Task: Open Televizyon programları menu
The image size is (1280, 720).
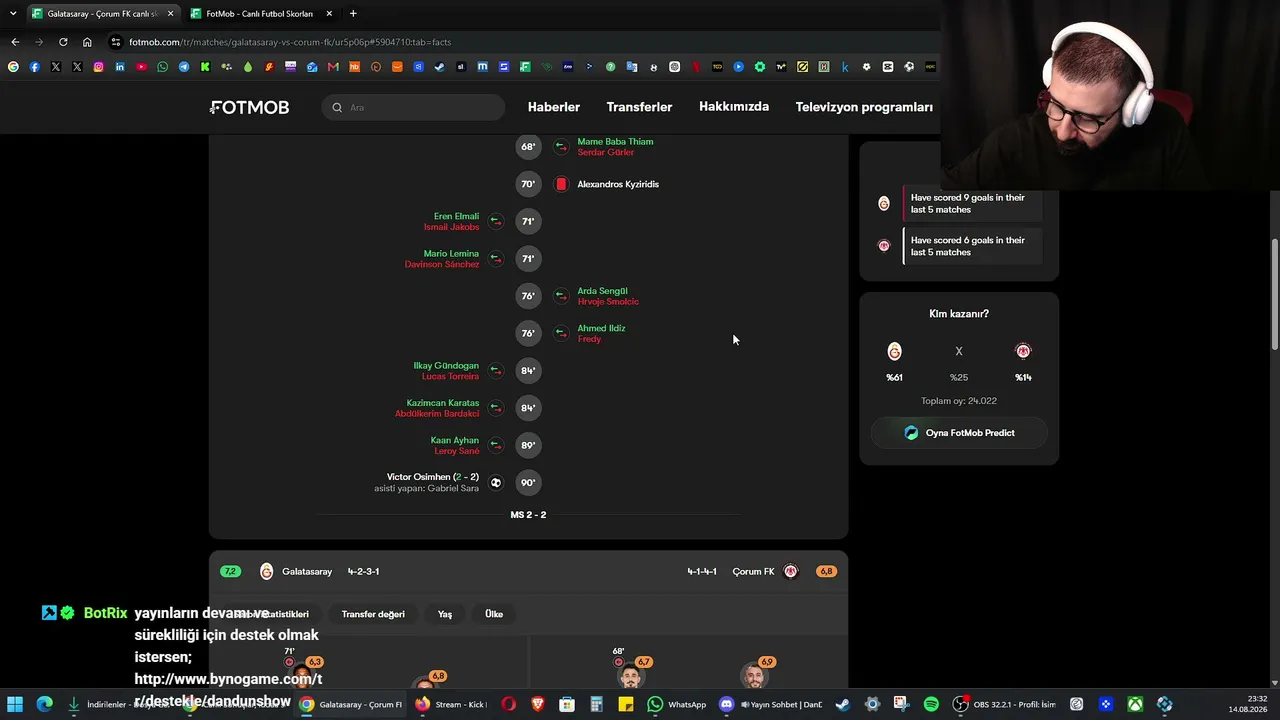Action: 864,107
